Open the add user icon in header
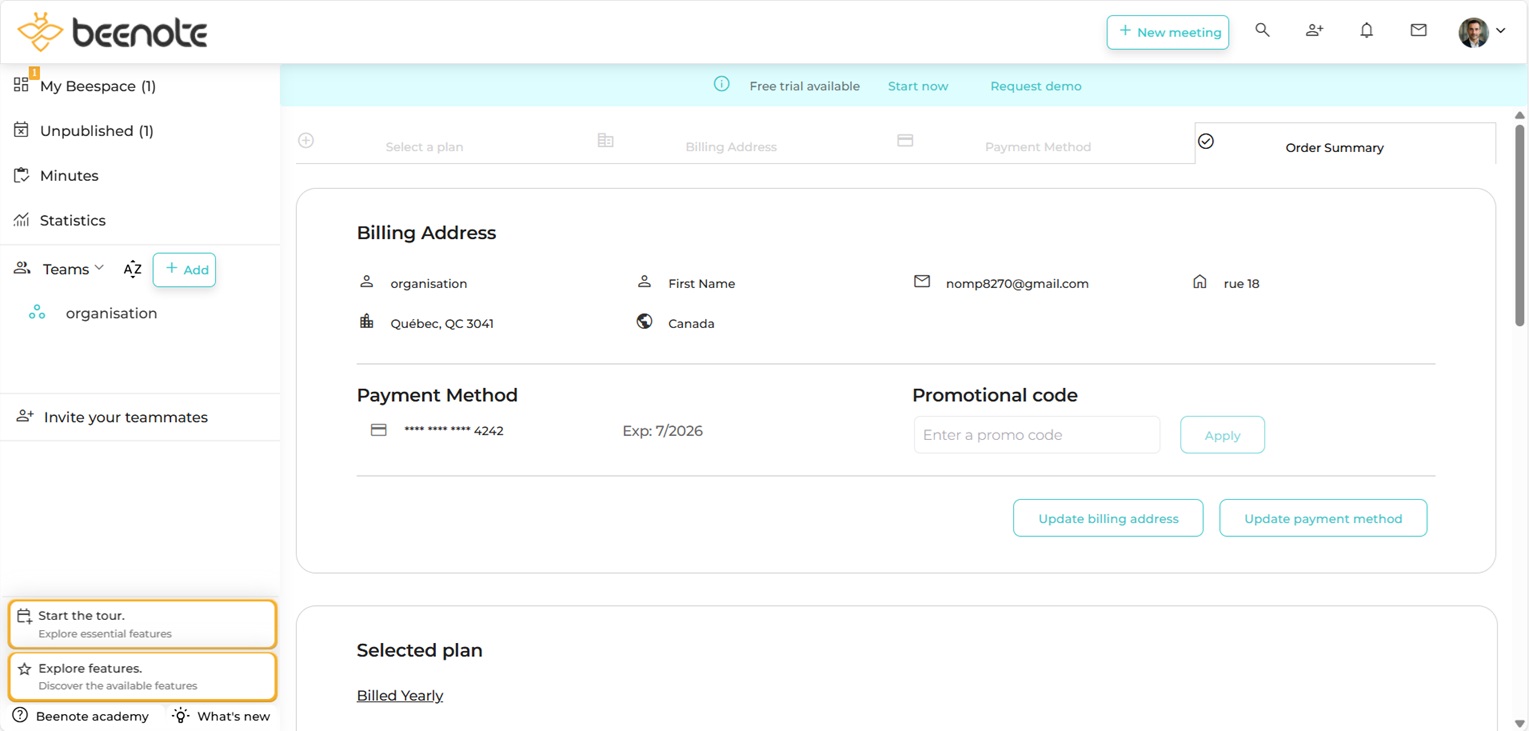Screen dimensions: 1529x731 point(1314,31)
